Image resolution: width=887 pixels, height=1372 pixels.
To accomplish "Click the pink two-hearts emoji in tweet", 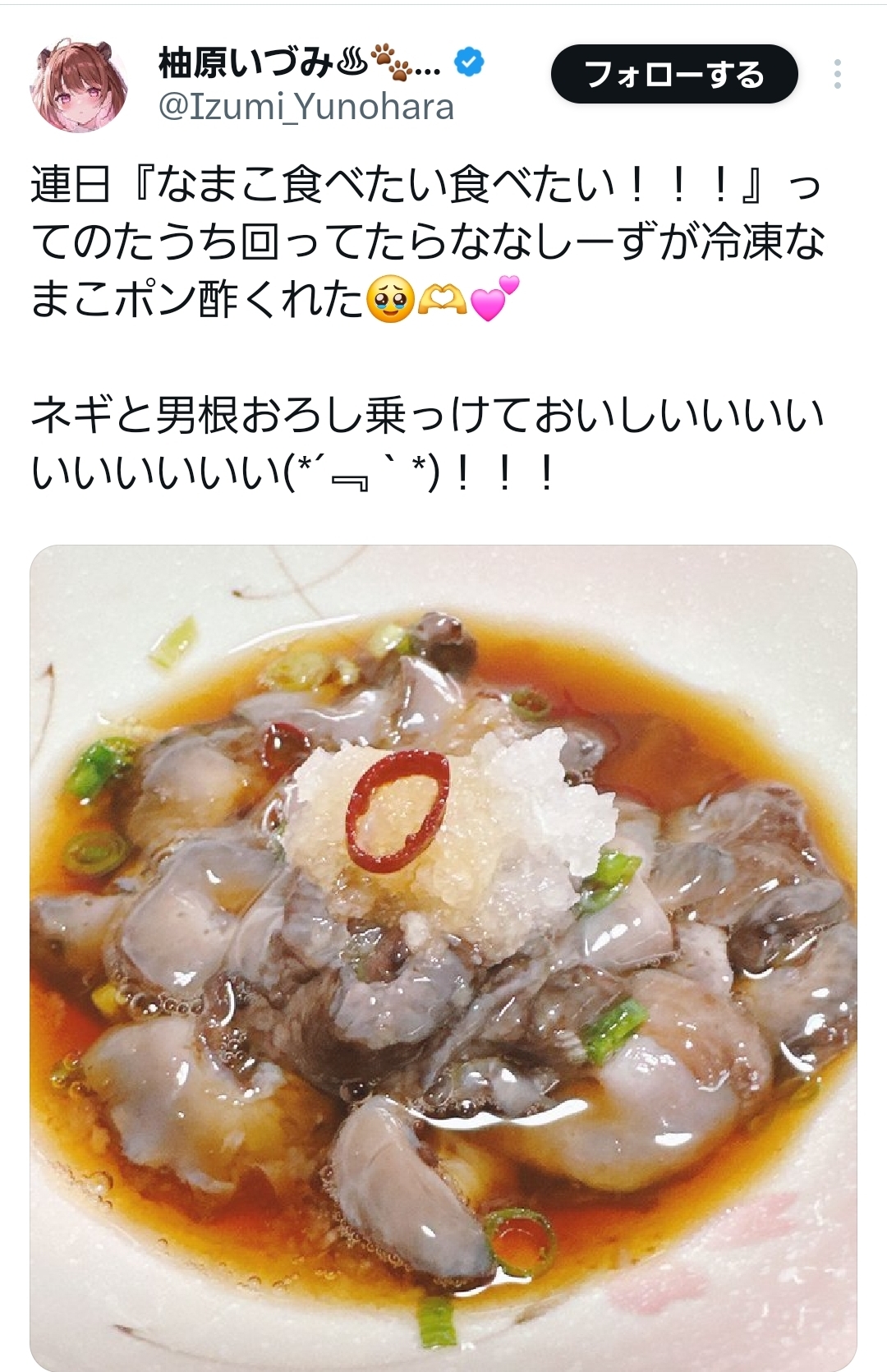I will 495,298.
